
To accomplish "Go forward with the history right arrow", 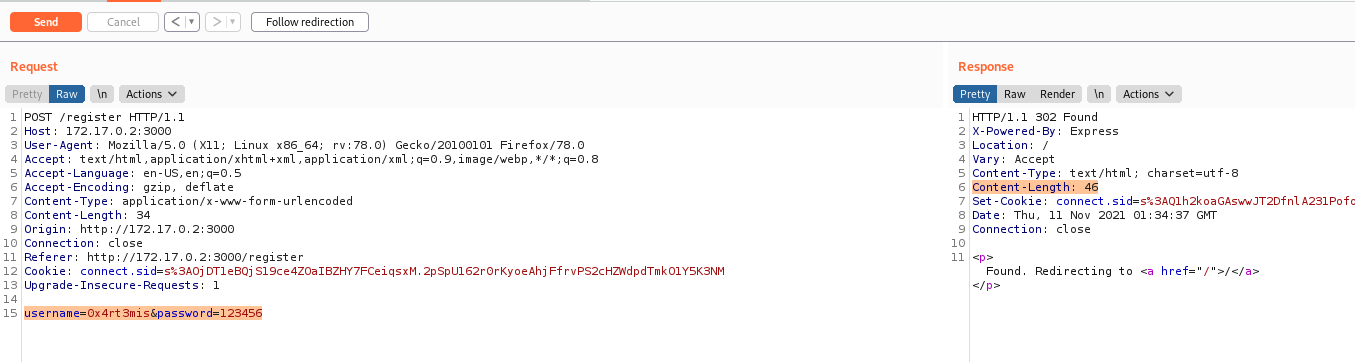I will (x=215, y=22).
